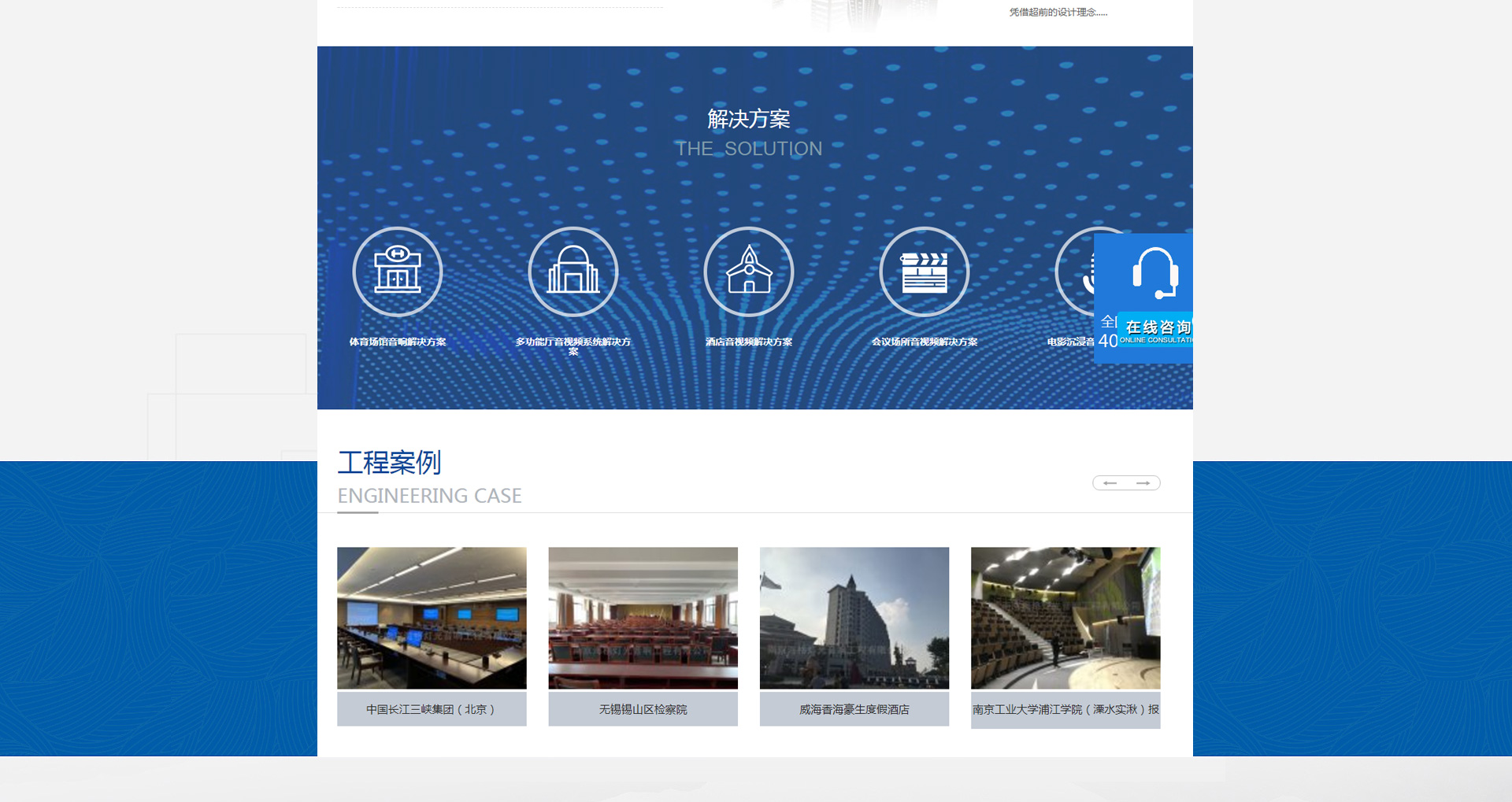
Task: Open the multifunction hall solution icon
Action: click(573, 272)
